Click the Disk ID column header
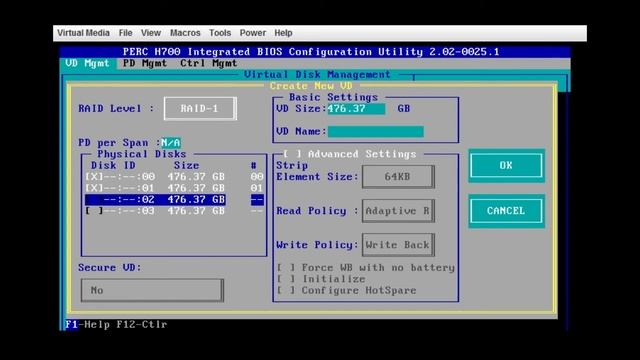Screen dimensions: 640x360 point(113,165)
